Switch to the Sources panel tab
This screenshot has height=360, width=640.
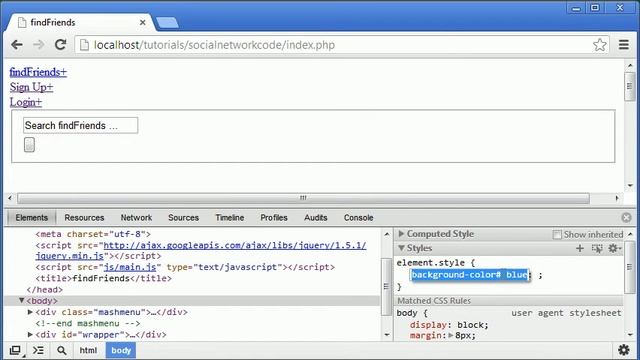(x=183, y=218)
